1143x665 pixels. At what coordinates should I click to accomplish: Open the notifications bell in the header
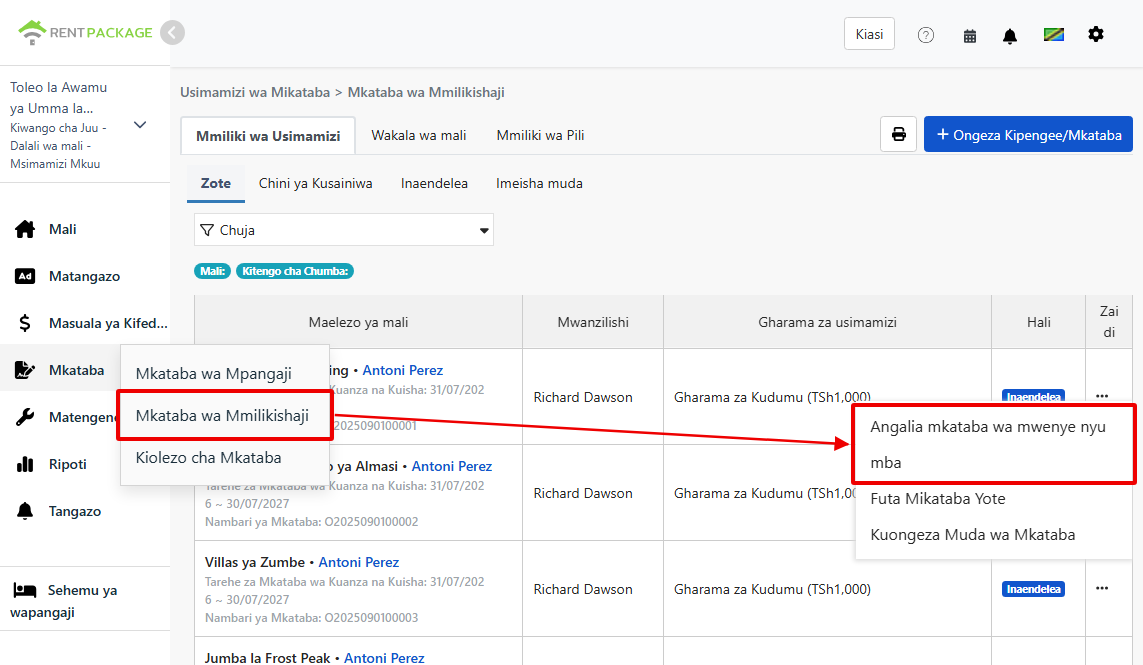(x=1010, y=36)
